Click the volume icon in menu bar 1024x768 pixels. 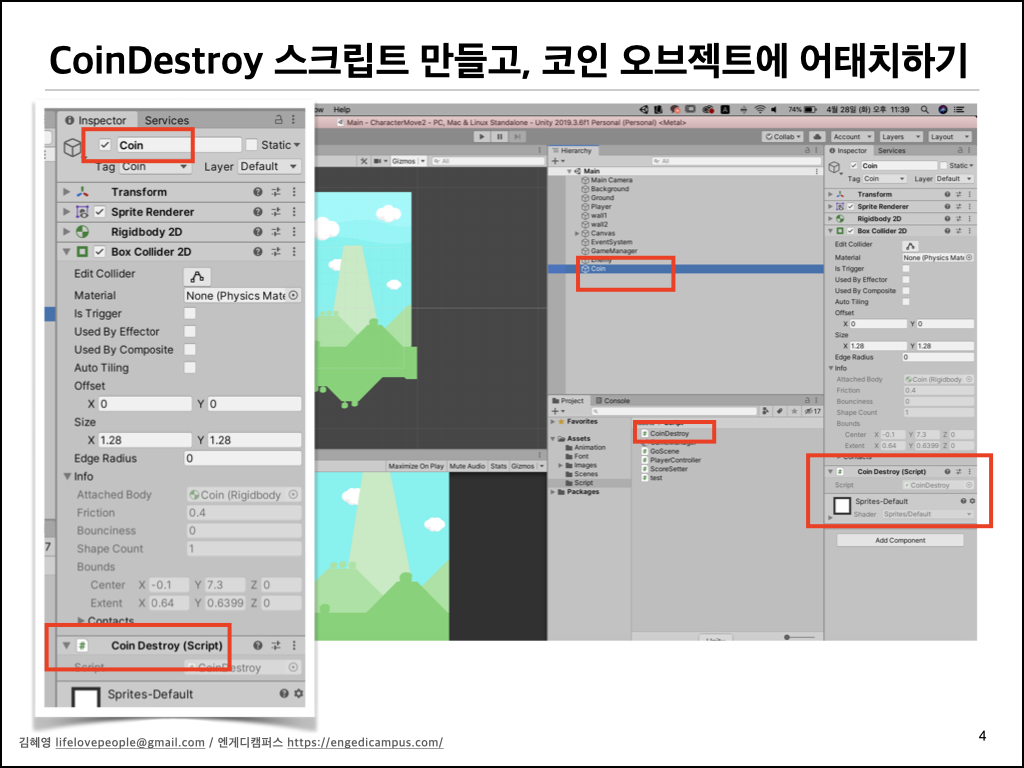[x=774, y=110]
